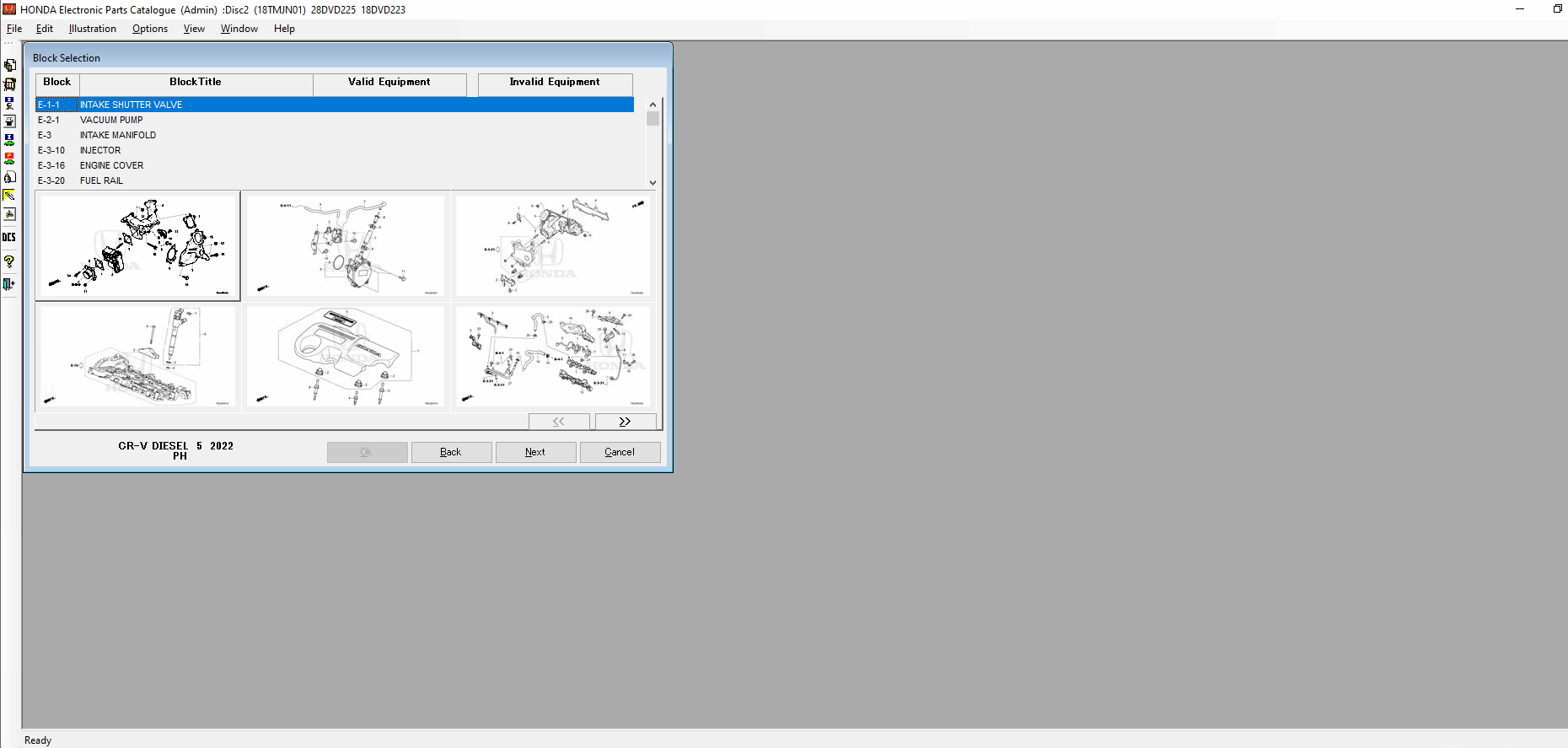Click the DCS toolbar icon

pyautogui.click(x=9, y=238)
